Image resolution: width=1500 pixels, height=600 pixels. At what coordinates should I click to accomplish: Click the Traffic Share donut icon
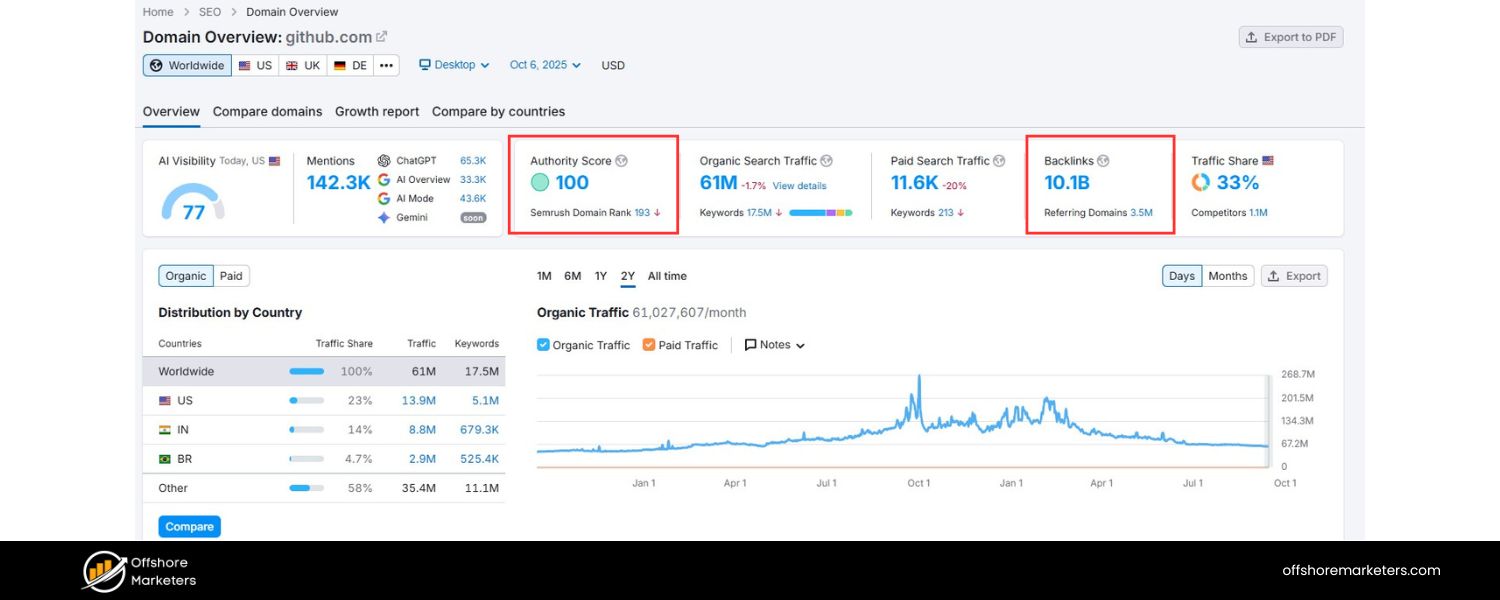pyautogui.click(x=1201, y=182)
